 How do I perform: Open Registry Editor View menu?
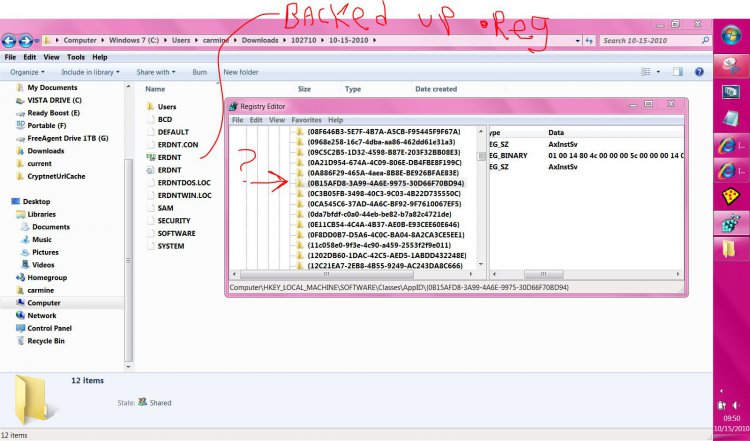coord(277,120)
